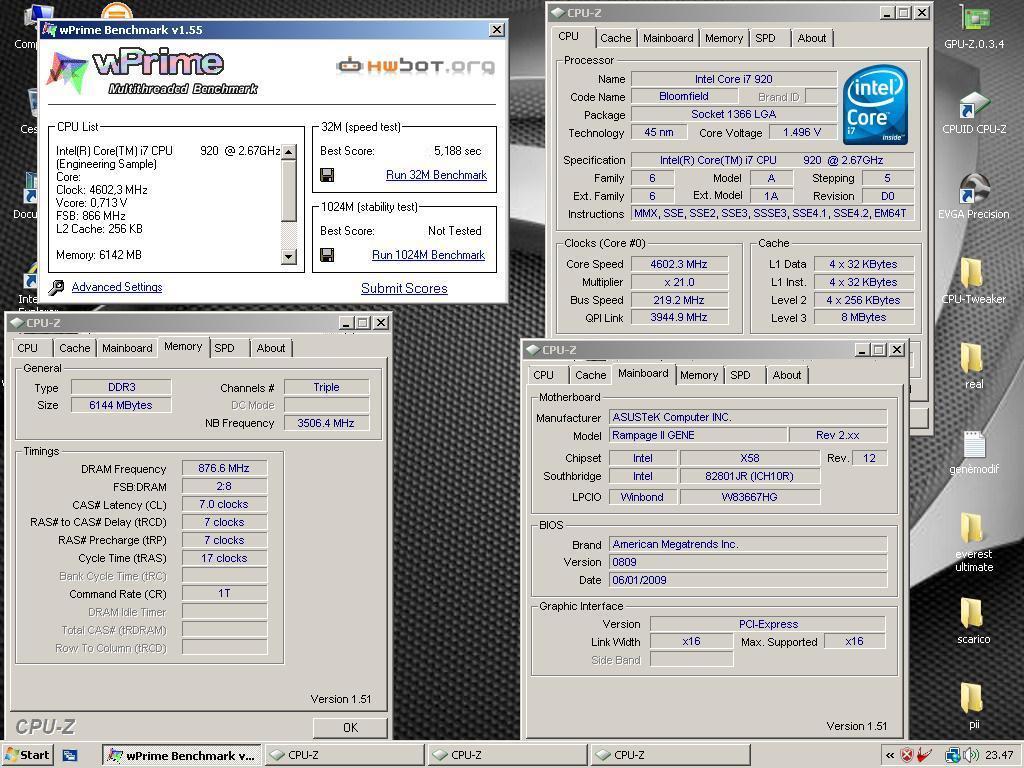Click the hwbot.org logo
This screenshot has width=1024, height=768.
tap(415, 65)
